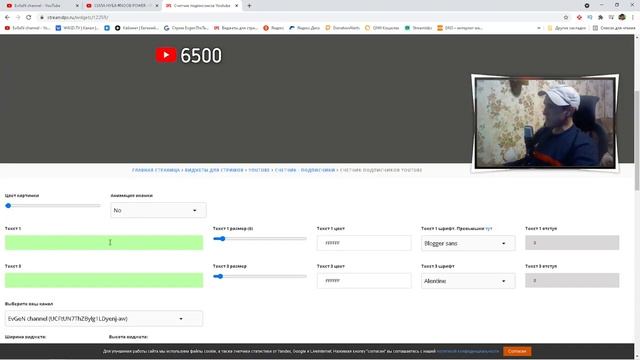This screenshot has width=640, height=360.
Task: Click the browser forward arrow
Action: click(18, 18)
